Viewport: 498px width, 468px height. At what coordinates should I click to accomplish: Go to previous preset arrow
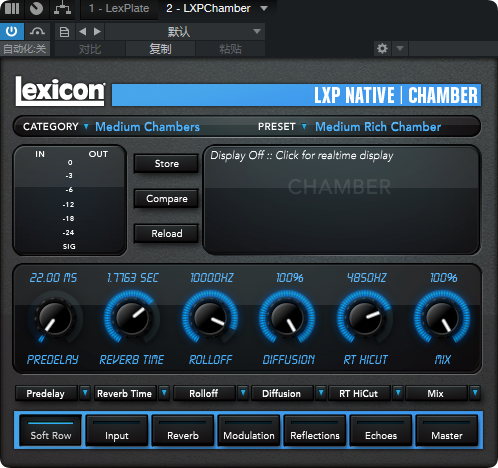pyautogui.click(x=83, y=32)
